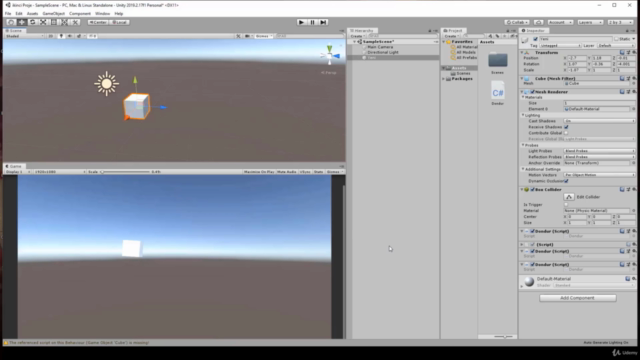The height and width of the screenshot is (360, 640).
Task: Toggle the Box Collider enabled checkbox
Action: point(532,190)
